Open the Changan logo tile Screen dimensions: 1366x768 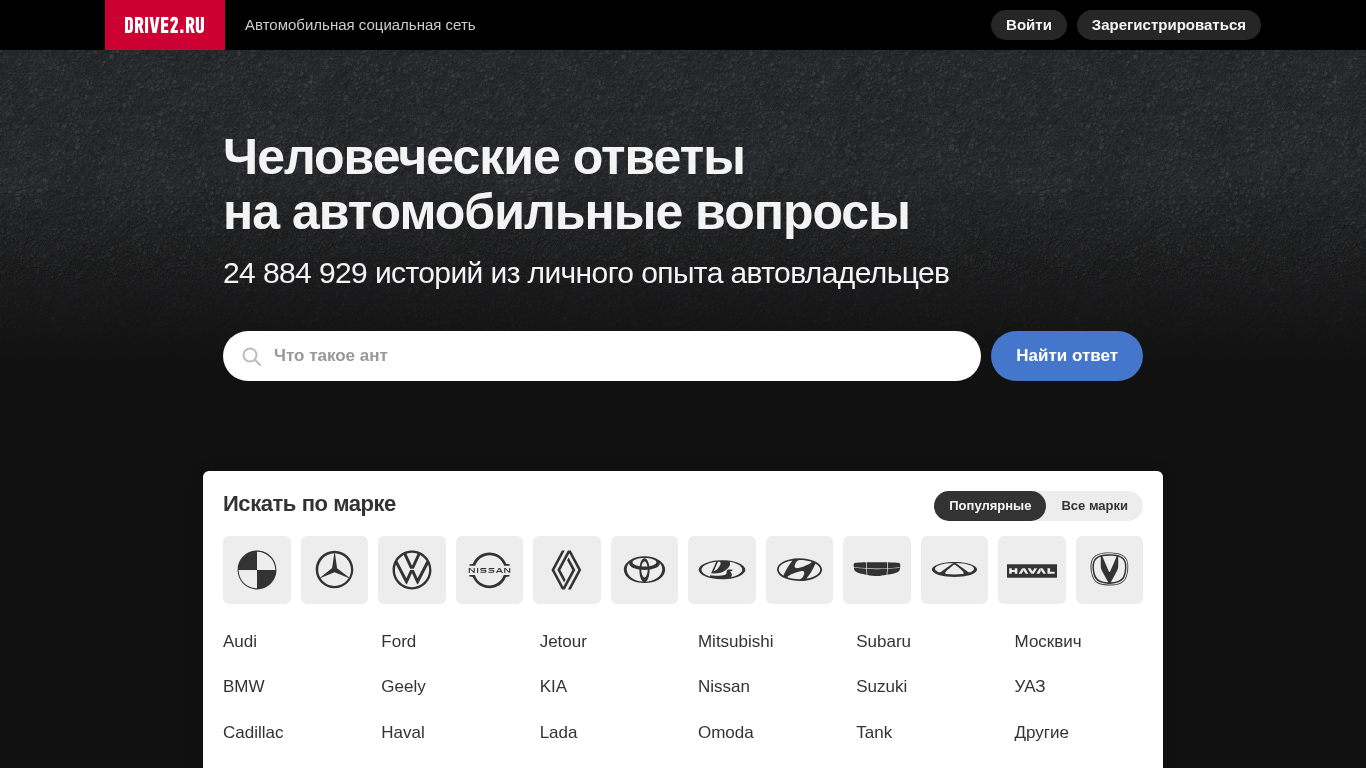(x=1109, y=570)
